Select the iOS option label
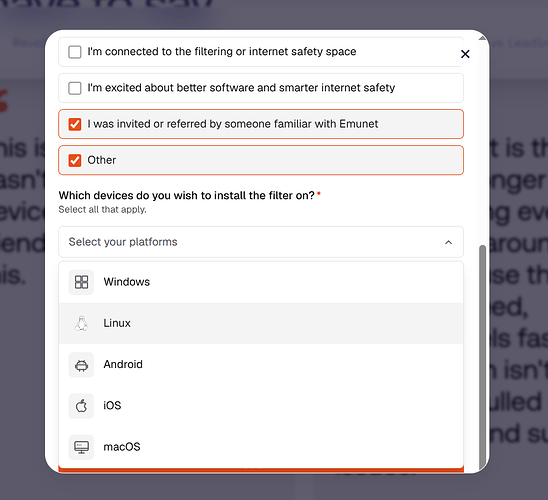This screenshot has width=548, height=500. (112, 406)
